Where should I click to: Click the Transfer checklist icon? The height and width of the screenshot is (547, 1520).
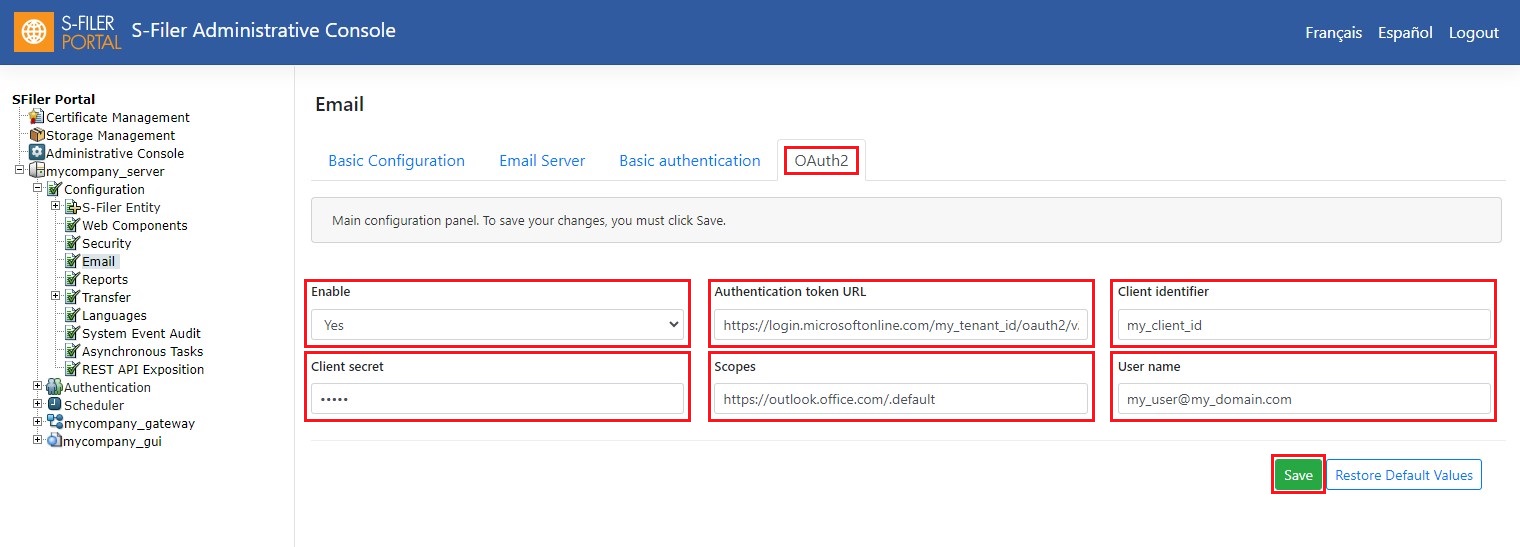coord(73,297)
